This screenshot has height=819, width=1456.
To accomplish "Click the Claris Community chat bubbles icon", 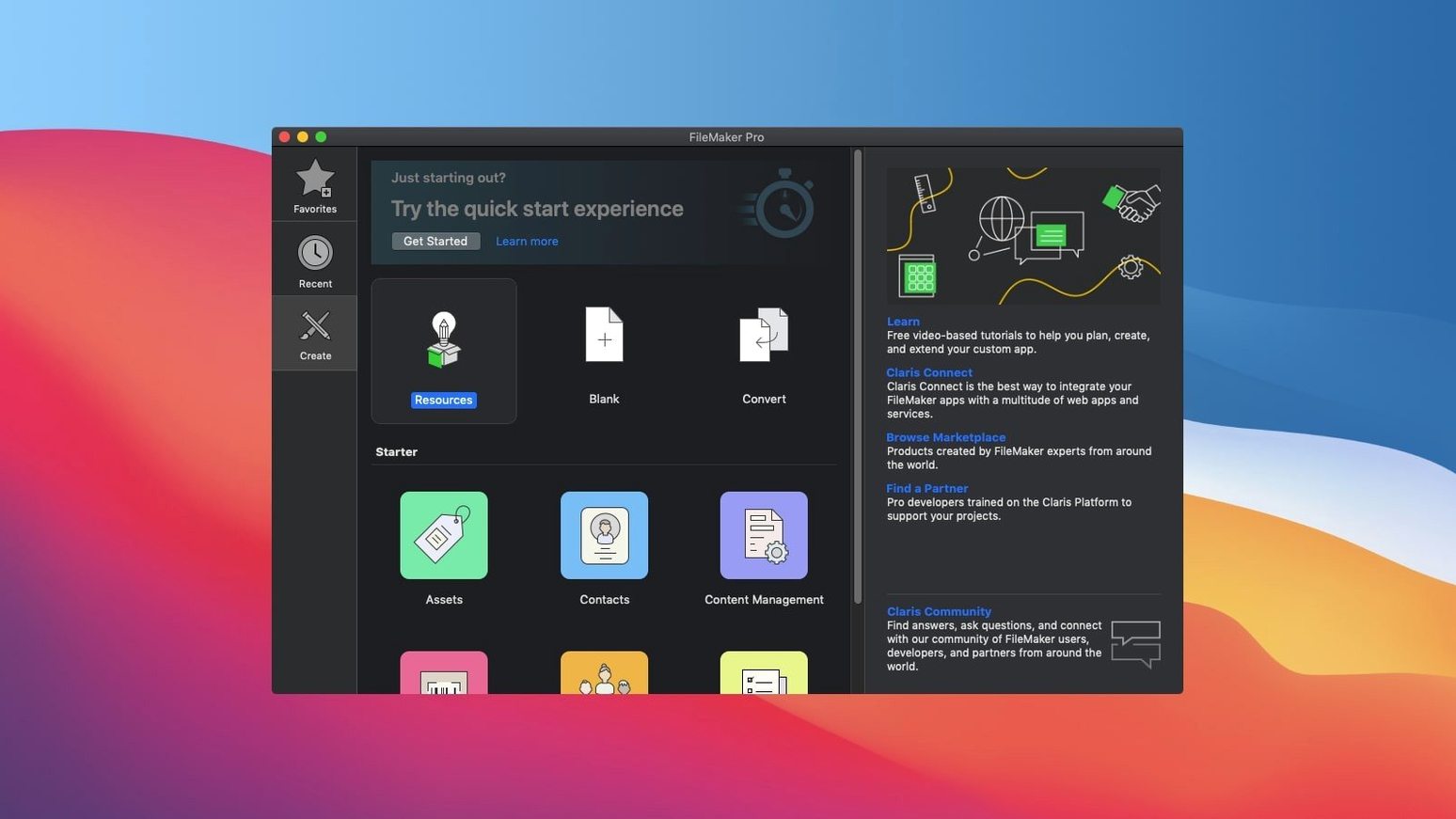I will [1135, 644].
